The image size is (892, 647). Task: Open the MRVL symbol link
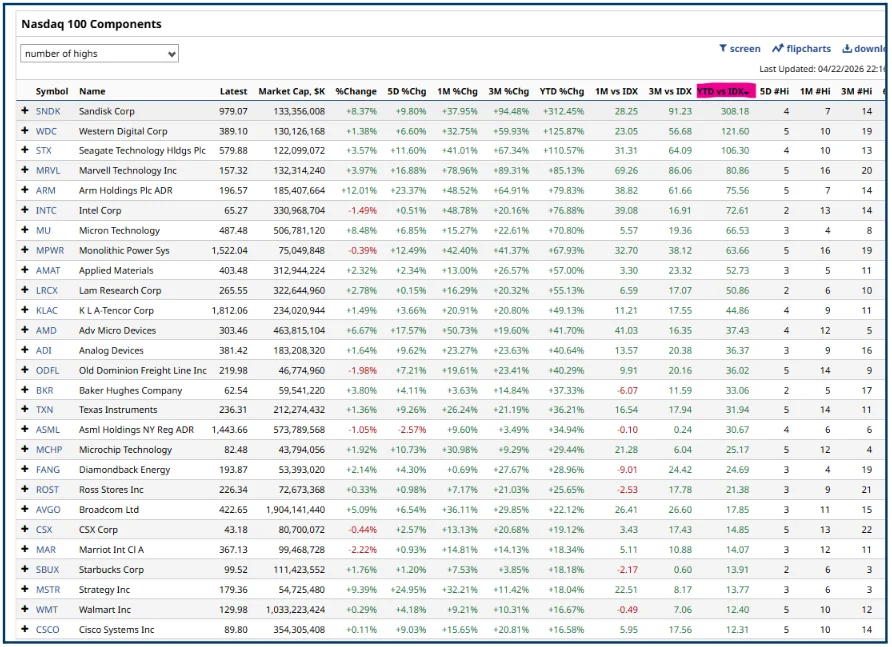[x=48, y=170]
